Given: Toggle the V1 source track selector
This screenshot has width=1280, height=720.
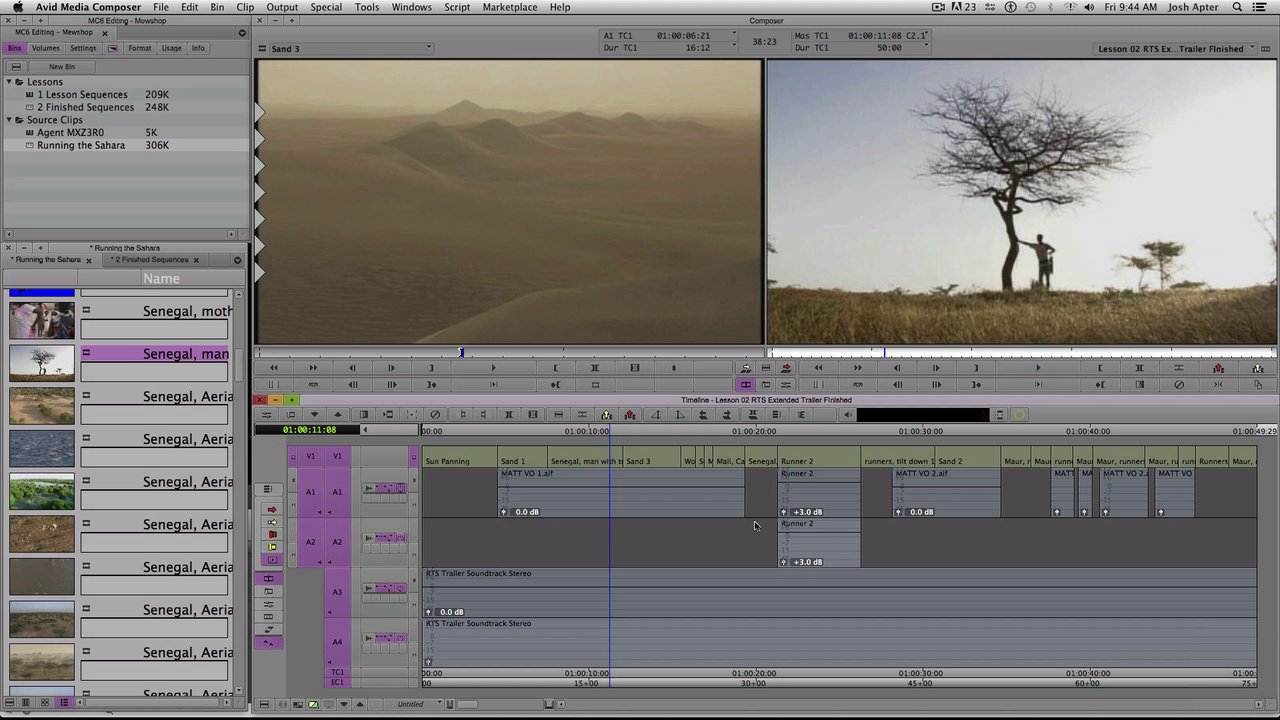Looking at the screenshot, I should (310, 456).
